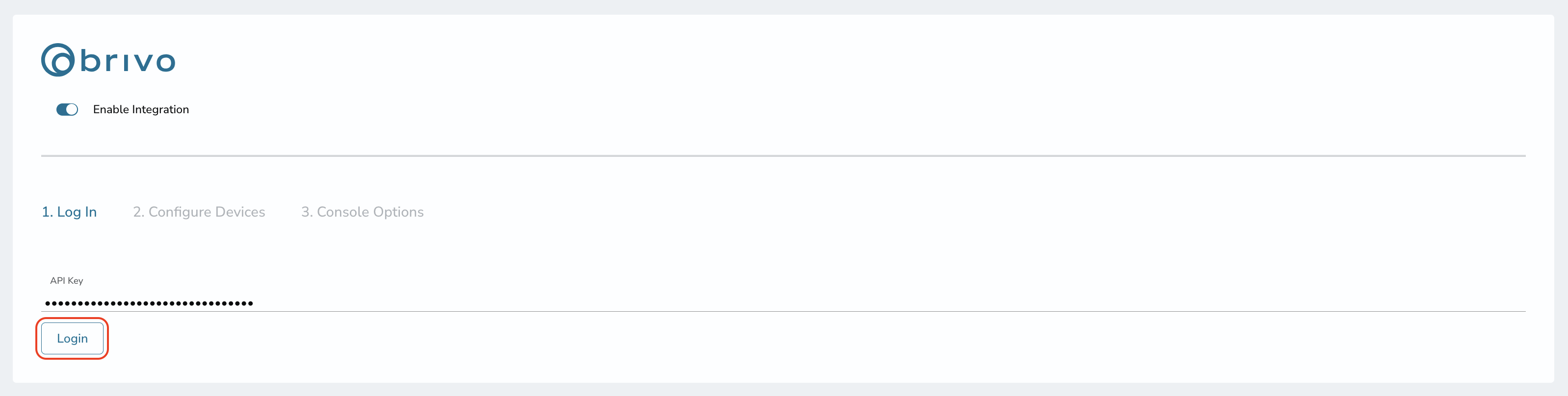Disable the Enable Integration toggle

click(x=67, y=109)
